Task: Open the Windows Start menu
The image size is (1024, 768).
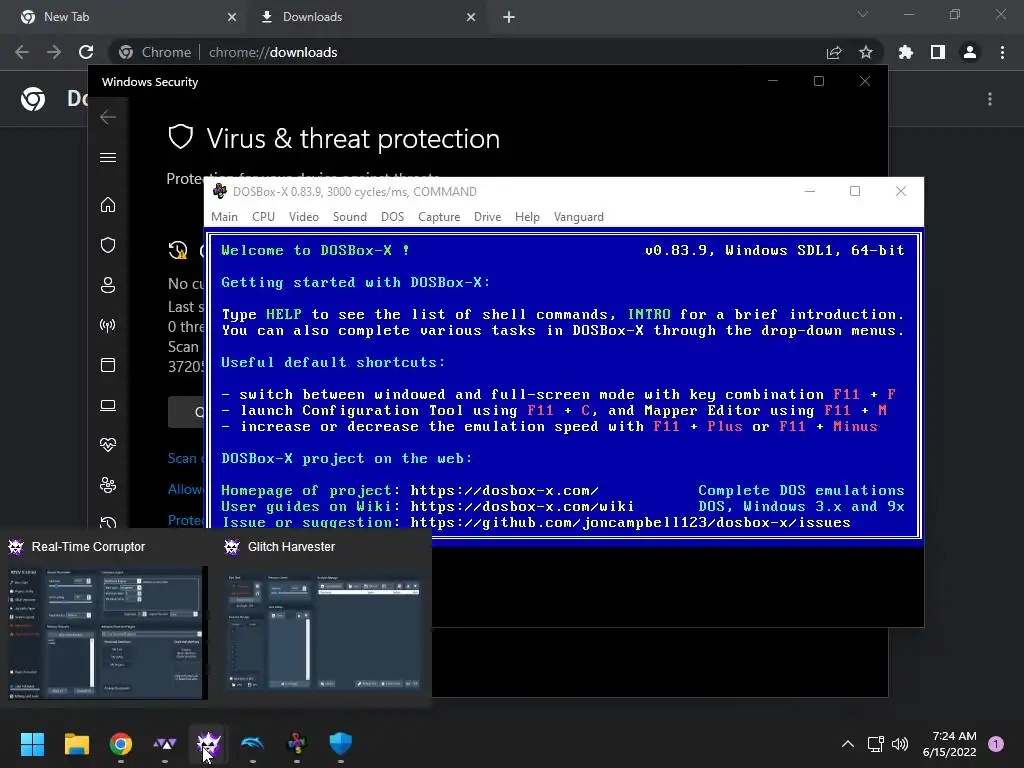Action: [x=33, y=744]
